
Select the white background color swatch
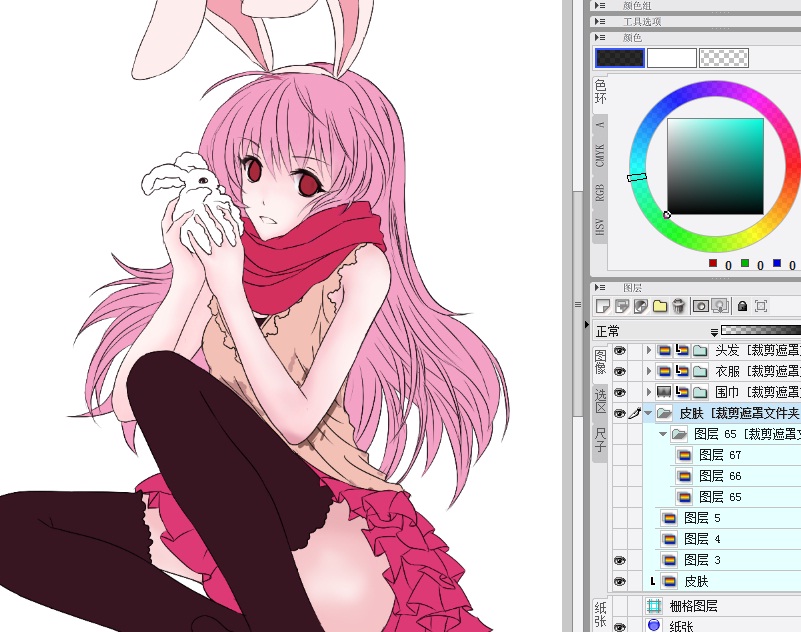tap(672, 58)
